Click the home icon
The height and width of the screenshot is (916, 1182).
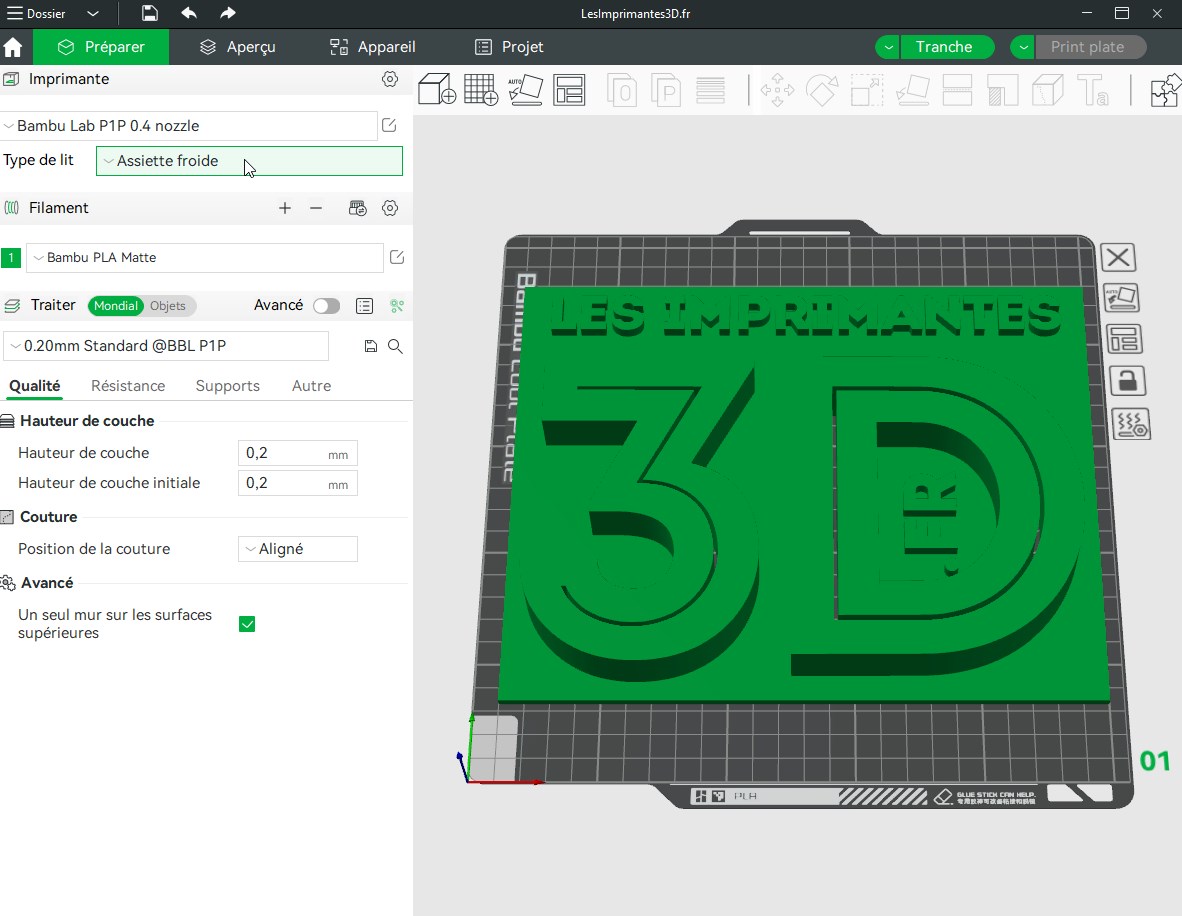(x=13, y=47)
